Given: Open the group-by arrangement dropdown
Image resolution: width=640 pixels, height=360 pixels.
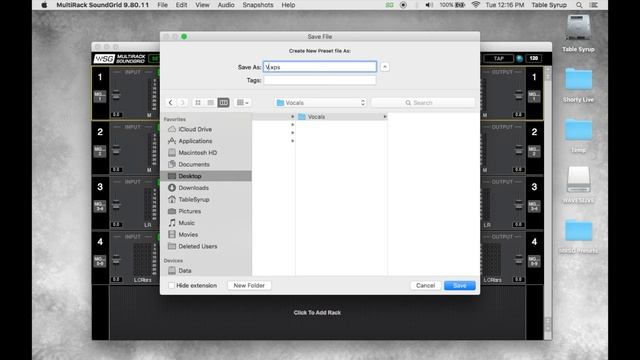Looking at the screenshot, I should click(x=243, y=102).
